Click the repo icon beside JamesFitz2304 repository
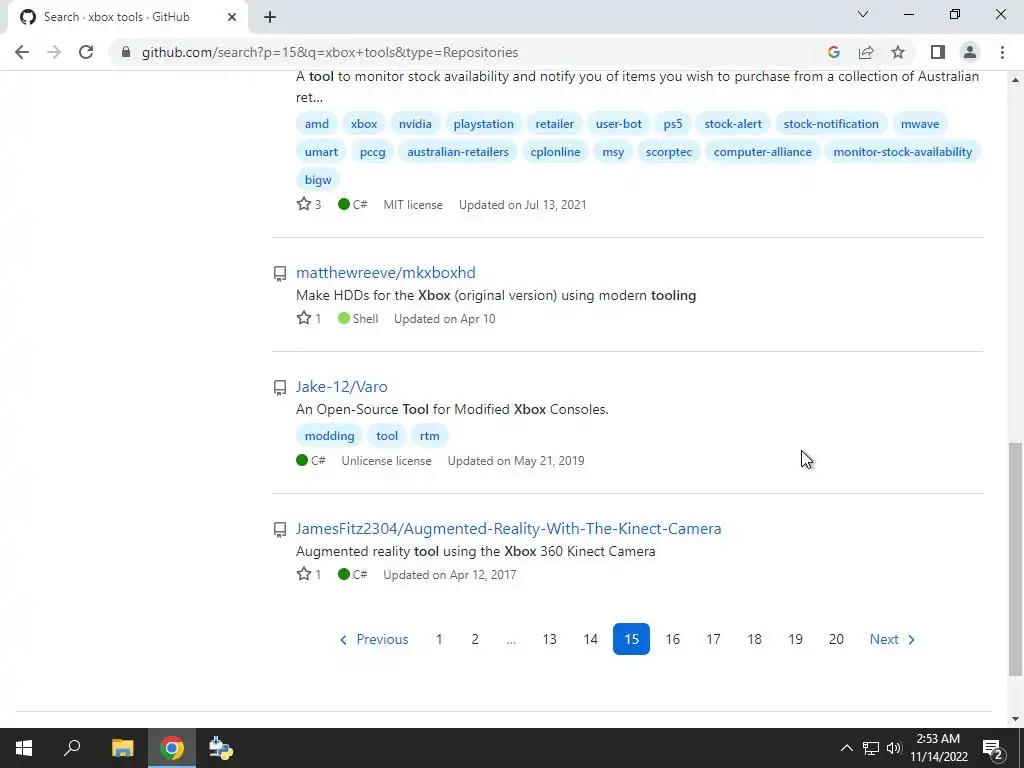This screenshot has height=768, width=1024. 280,530
